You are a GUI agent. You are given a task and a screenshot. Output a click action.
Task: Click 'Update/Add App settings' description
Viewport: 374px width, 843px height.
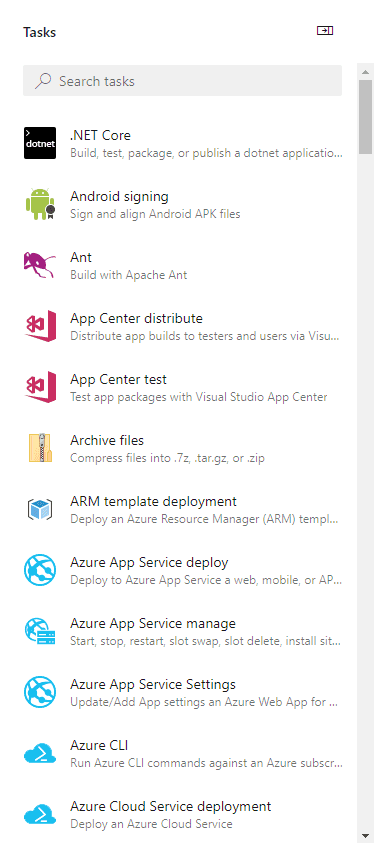[x=204, y=702]
